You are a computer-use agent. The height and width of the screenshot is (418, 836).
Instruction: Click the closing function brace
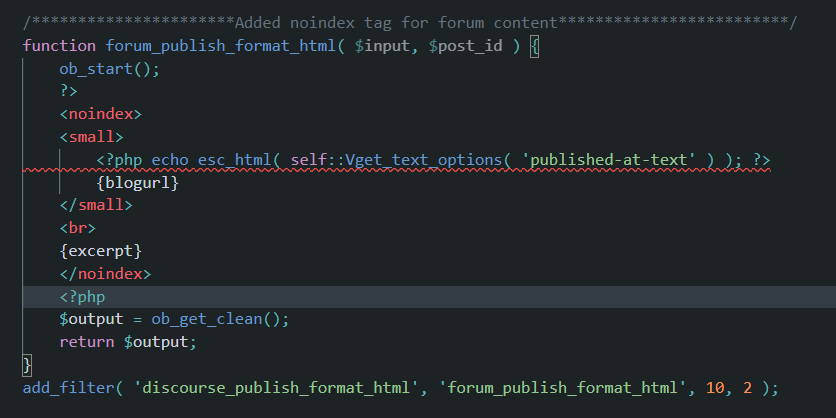coord(27,365)
